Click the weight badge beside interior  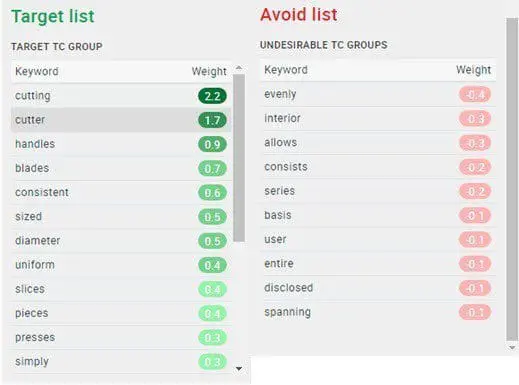click(475, 119)
